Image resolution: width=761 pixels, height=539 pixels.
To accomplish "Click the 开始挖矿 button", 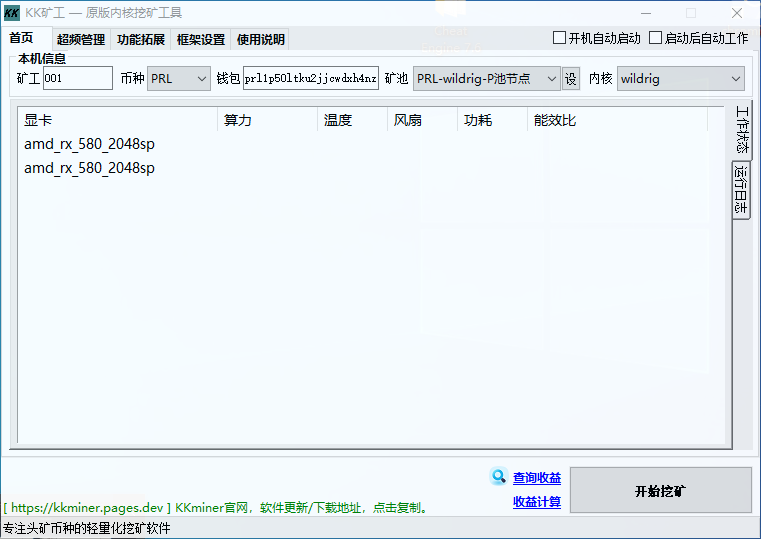I will 661,490.
